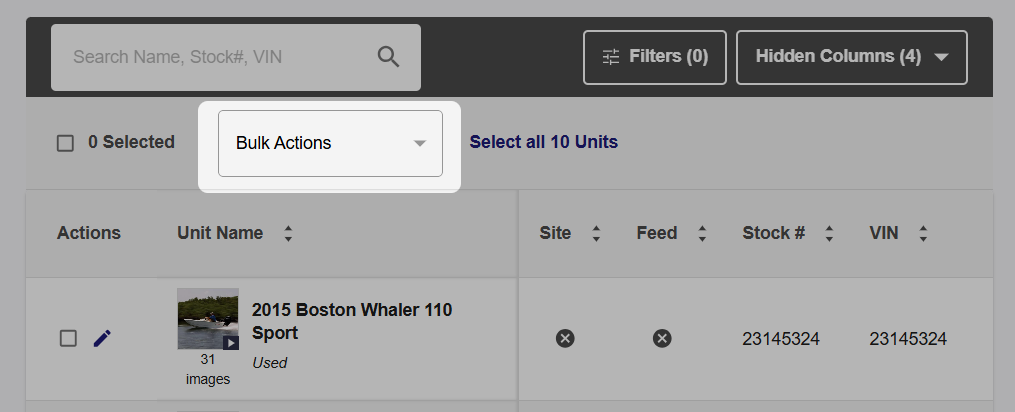Sort the Feed column using arrows
The image size is (1015, 412).
tap(702, 233)
